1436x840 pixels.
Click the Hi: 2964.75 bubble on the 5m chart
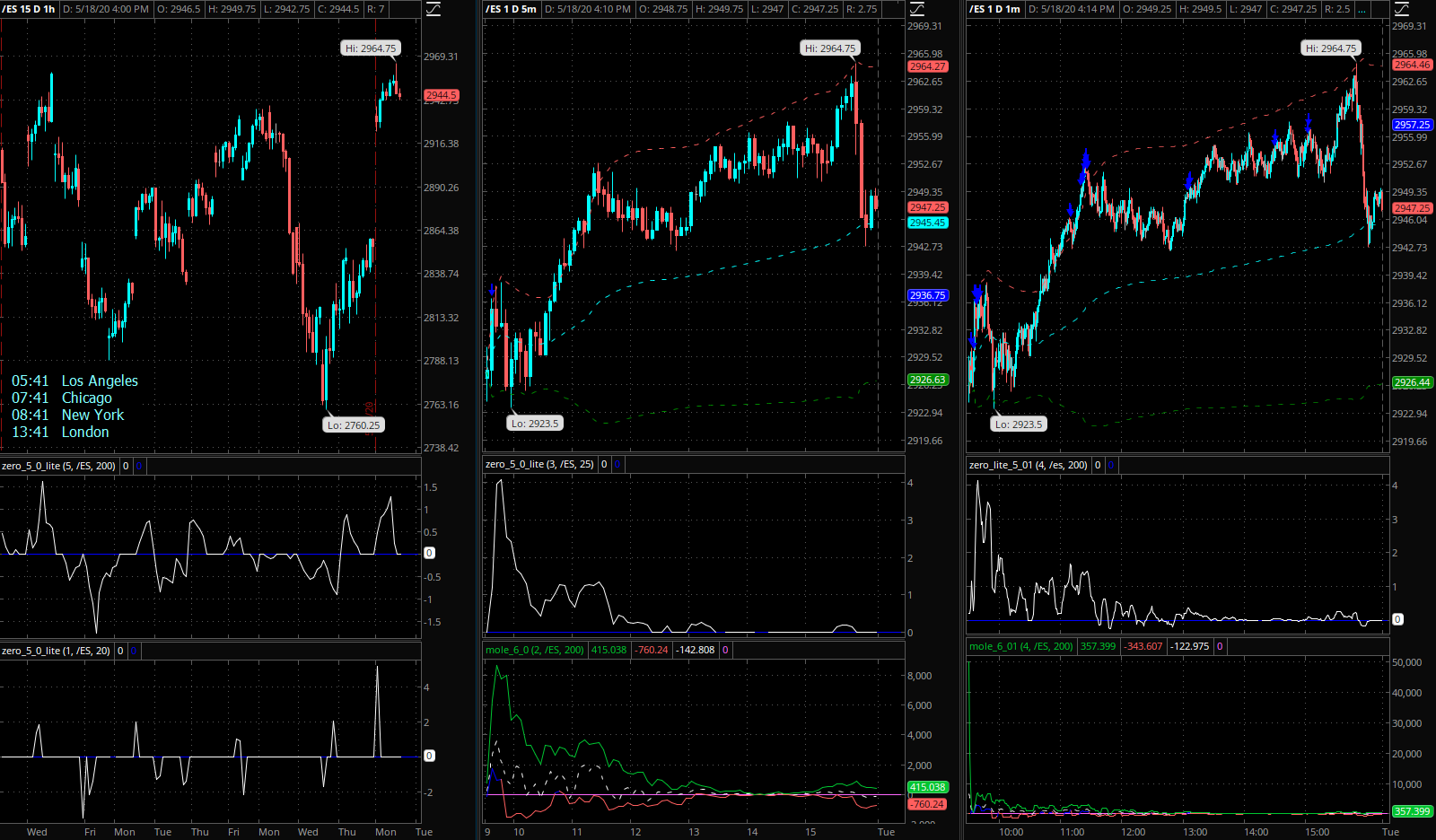coord(829,48)
